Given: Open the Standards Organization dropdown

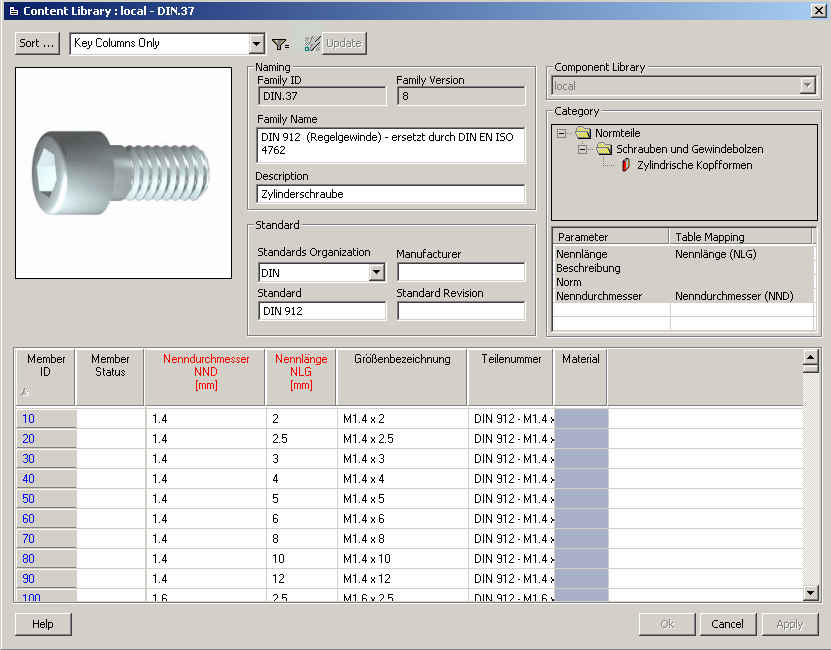Looking at the screenshot, I should 377,272.
